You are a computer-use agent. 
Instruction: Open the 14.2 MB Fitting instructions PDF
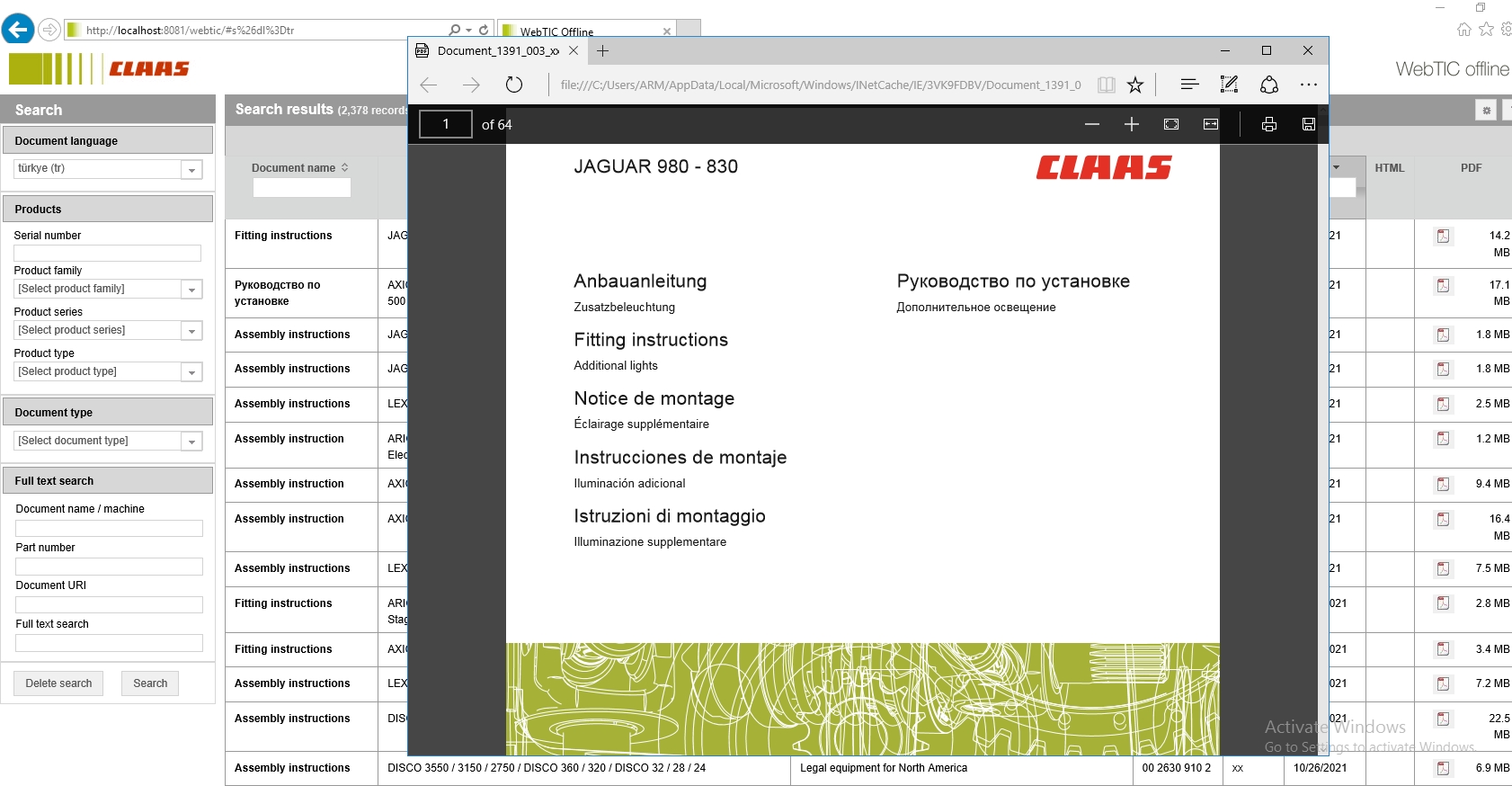1443,236
